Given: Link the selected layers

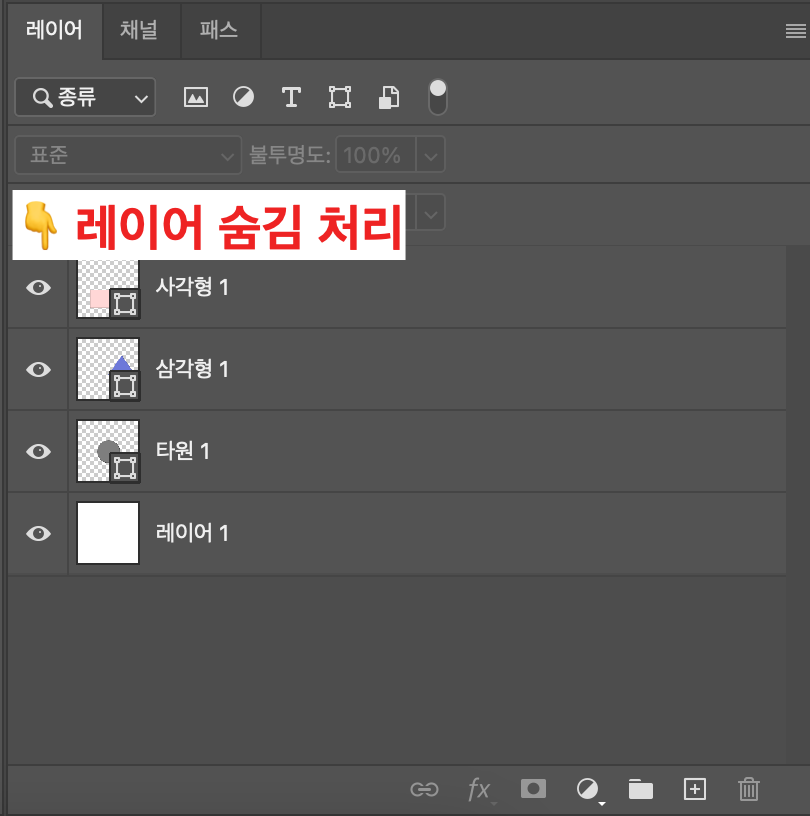Looking at the screenshot, I should [x=424, y=789].
